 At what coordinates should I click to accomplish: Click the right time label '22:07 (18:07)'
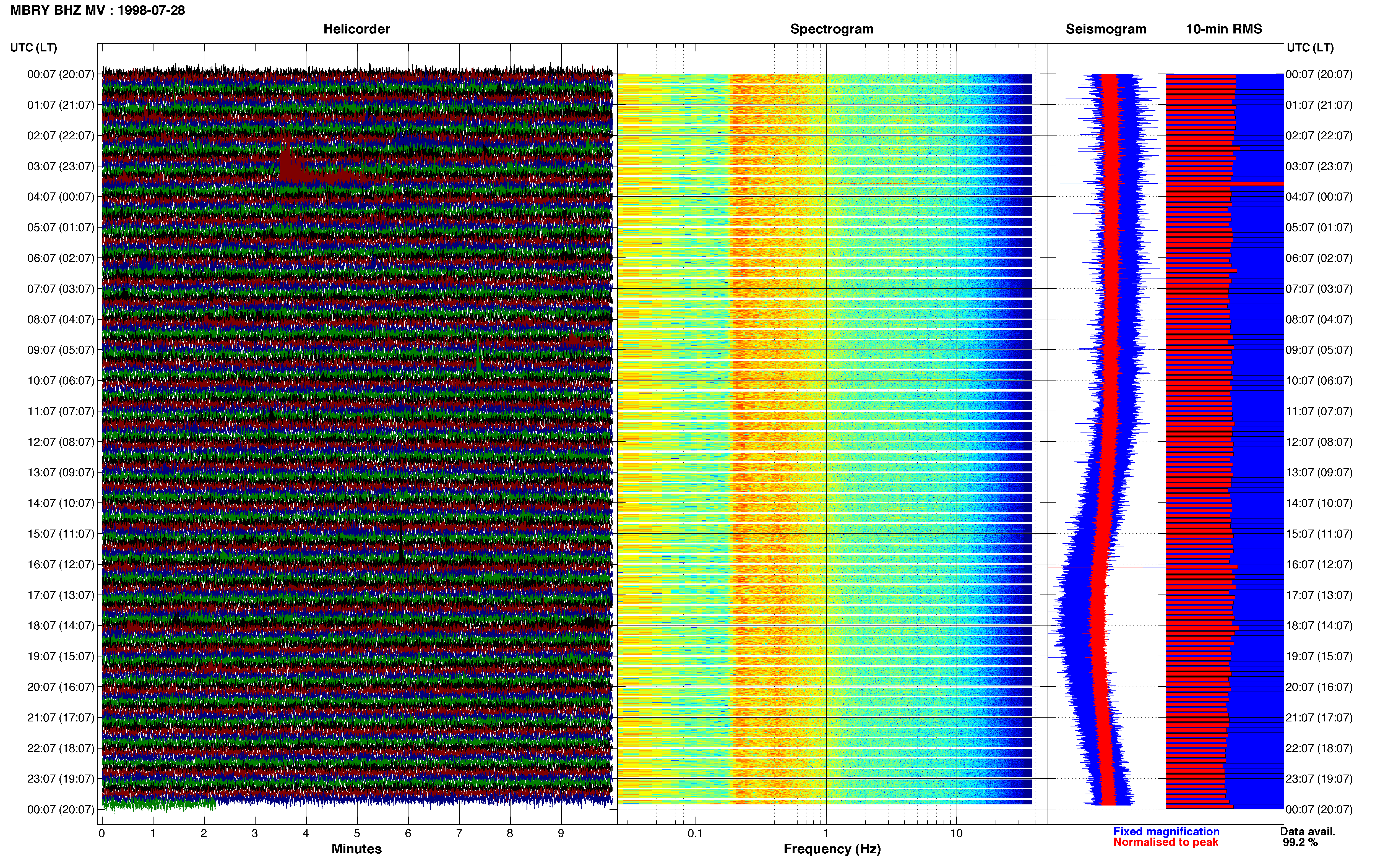coord(1319,749)
